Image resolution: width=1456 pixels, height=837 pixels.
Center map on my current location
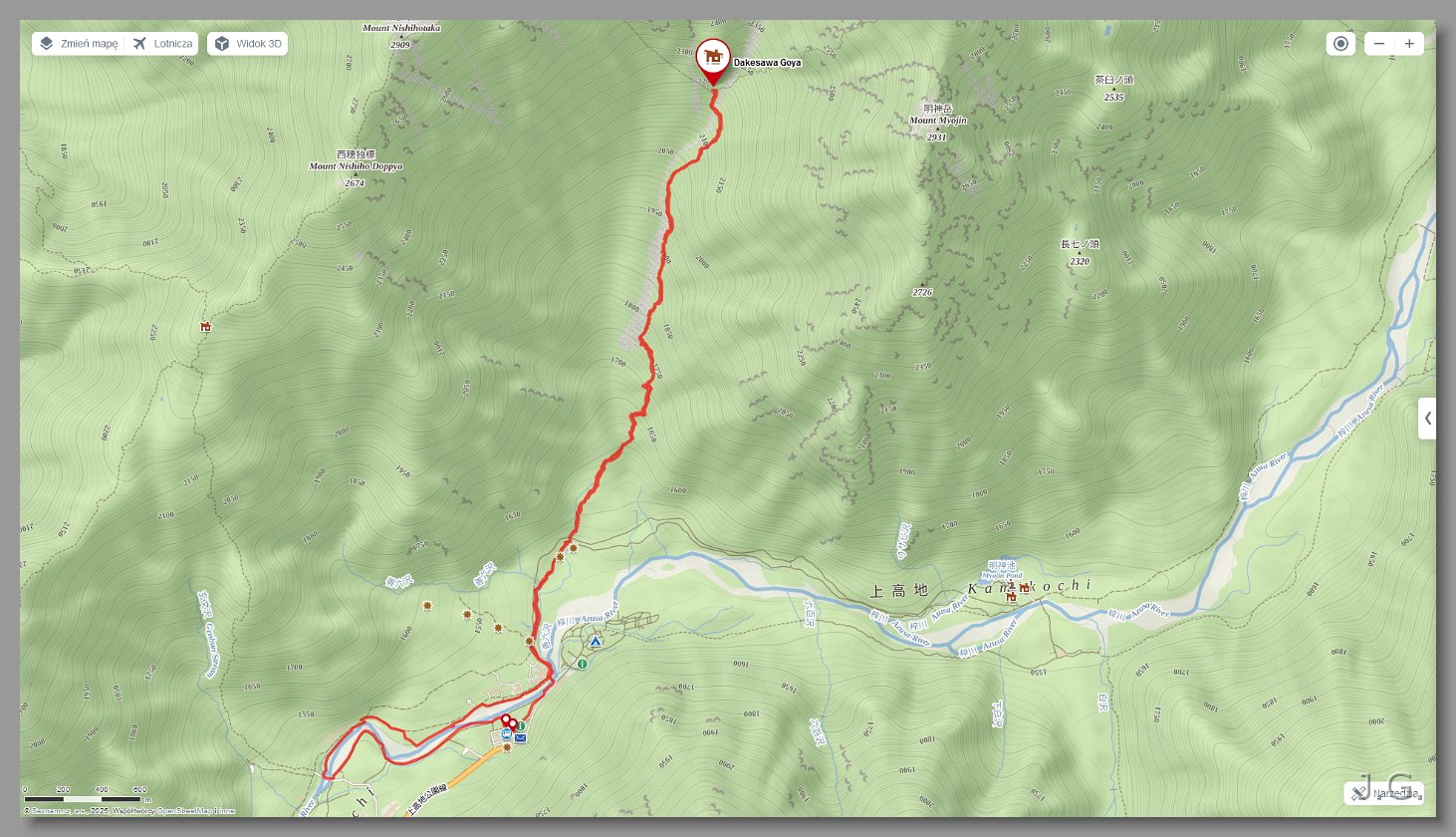pos(1340,44)
